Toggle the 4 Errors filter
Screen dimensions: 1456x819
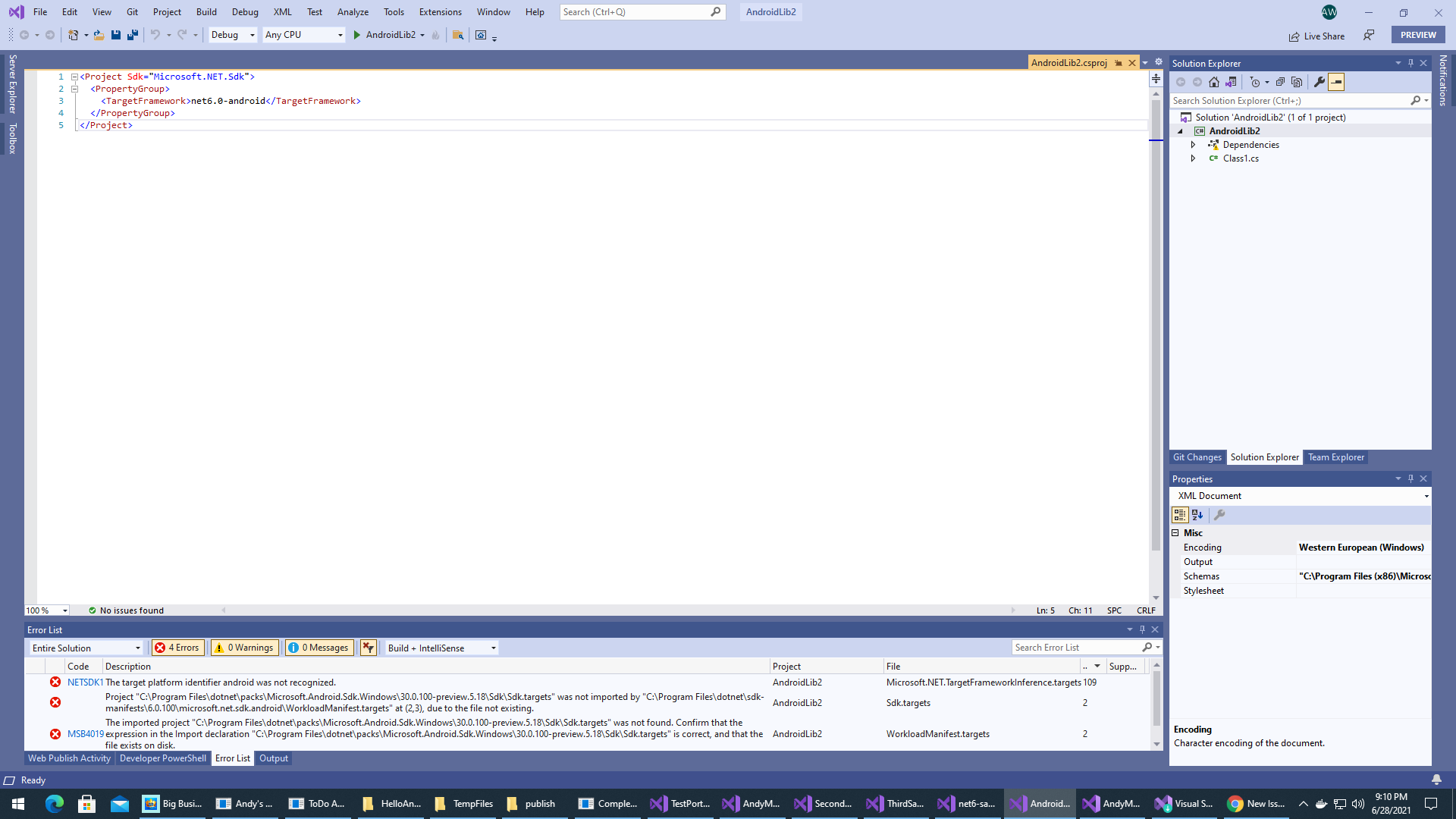pos(177,648)
